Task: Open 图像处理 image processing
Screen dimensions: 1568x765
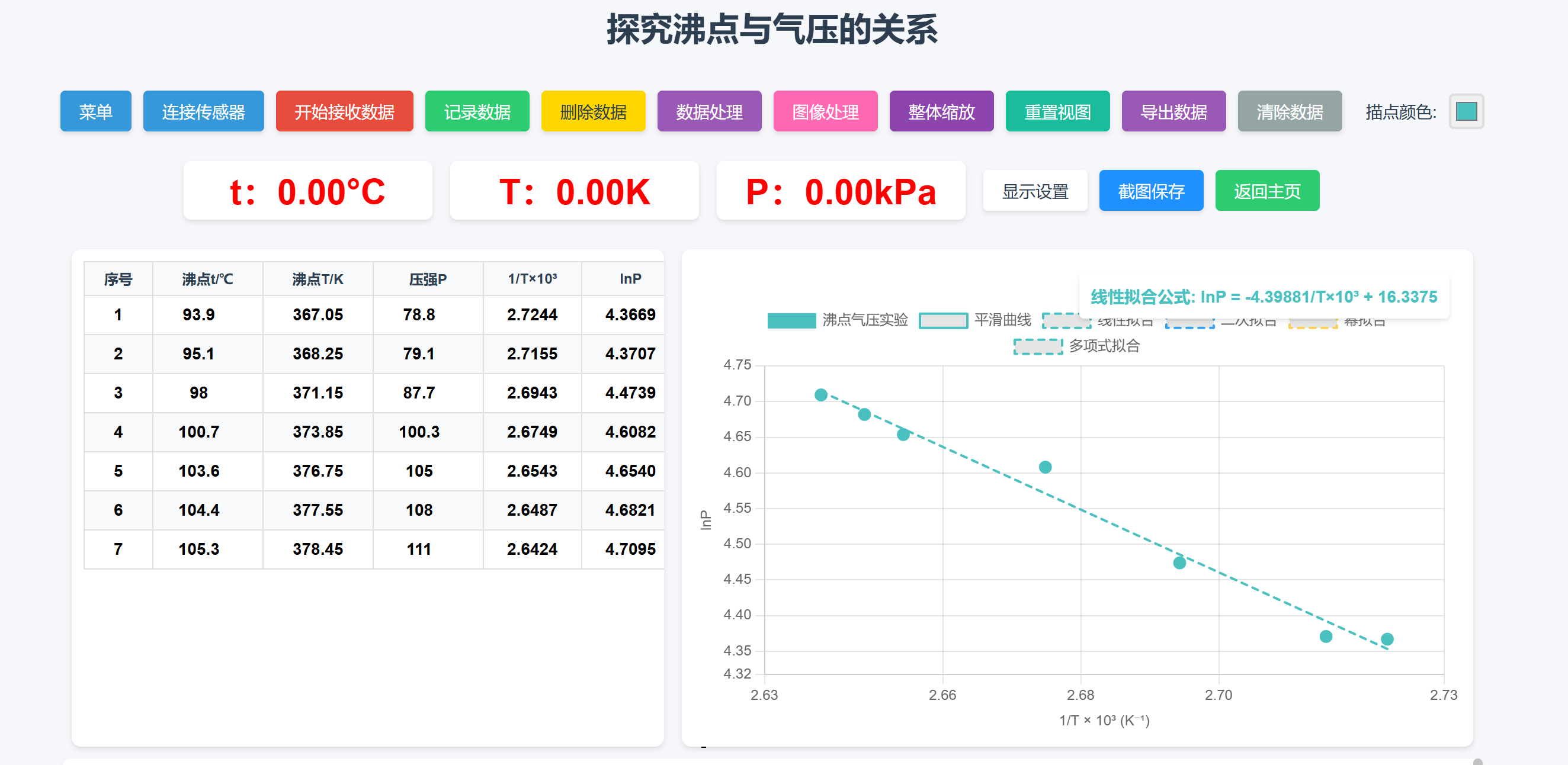Action: 825,111
